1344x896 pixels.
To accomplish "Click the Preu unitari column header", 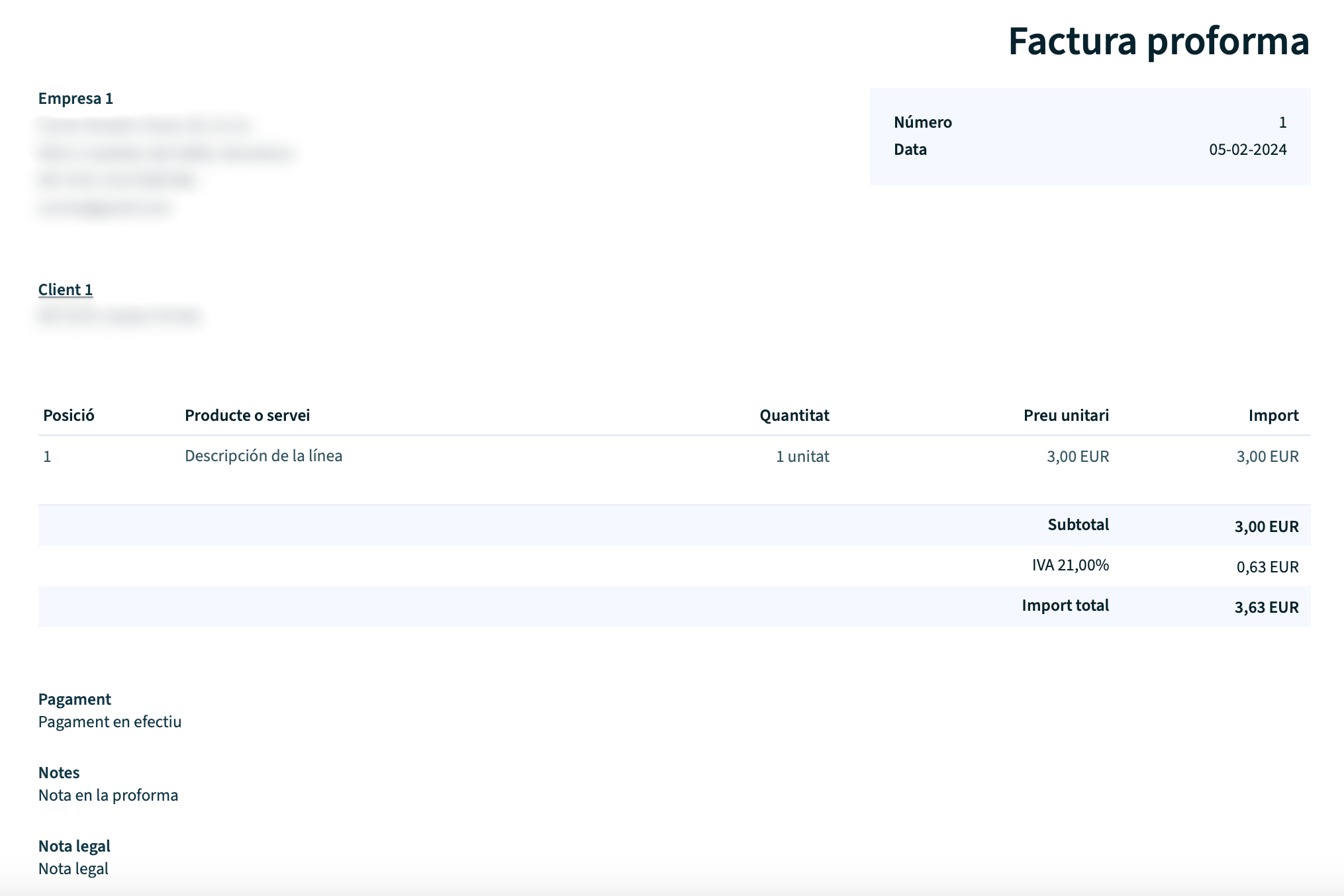I will tap(1065, 416).
